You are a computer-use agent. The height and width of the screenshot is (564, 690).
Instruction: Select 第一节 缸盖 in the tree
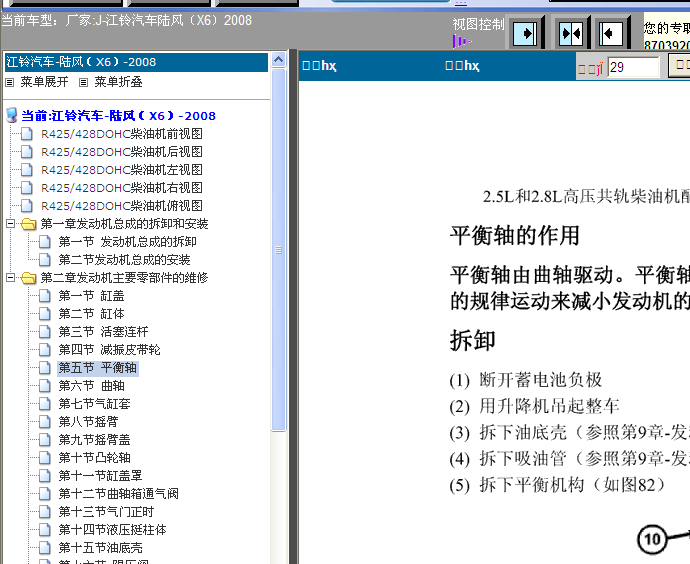point(92,296)
